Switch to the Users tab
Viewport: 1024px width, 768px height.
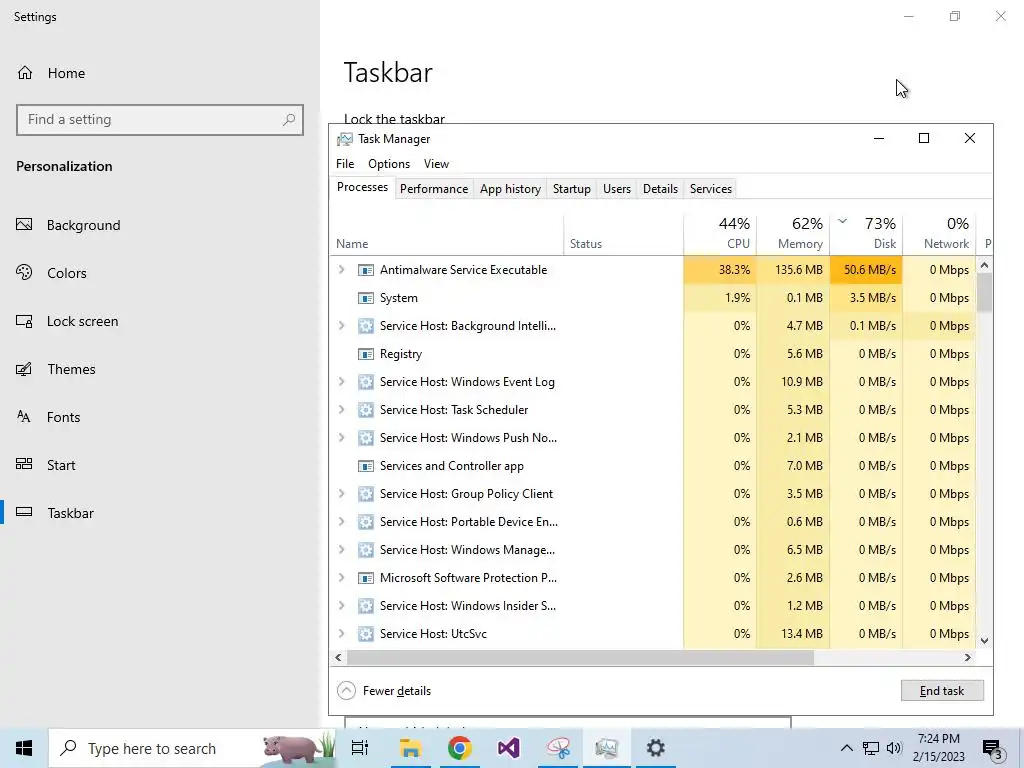(x=616, y=189)
